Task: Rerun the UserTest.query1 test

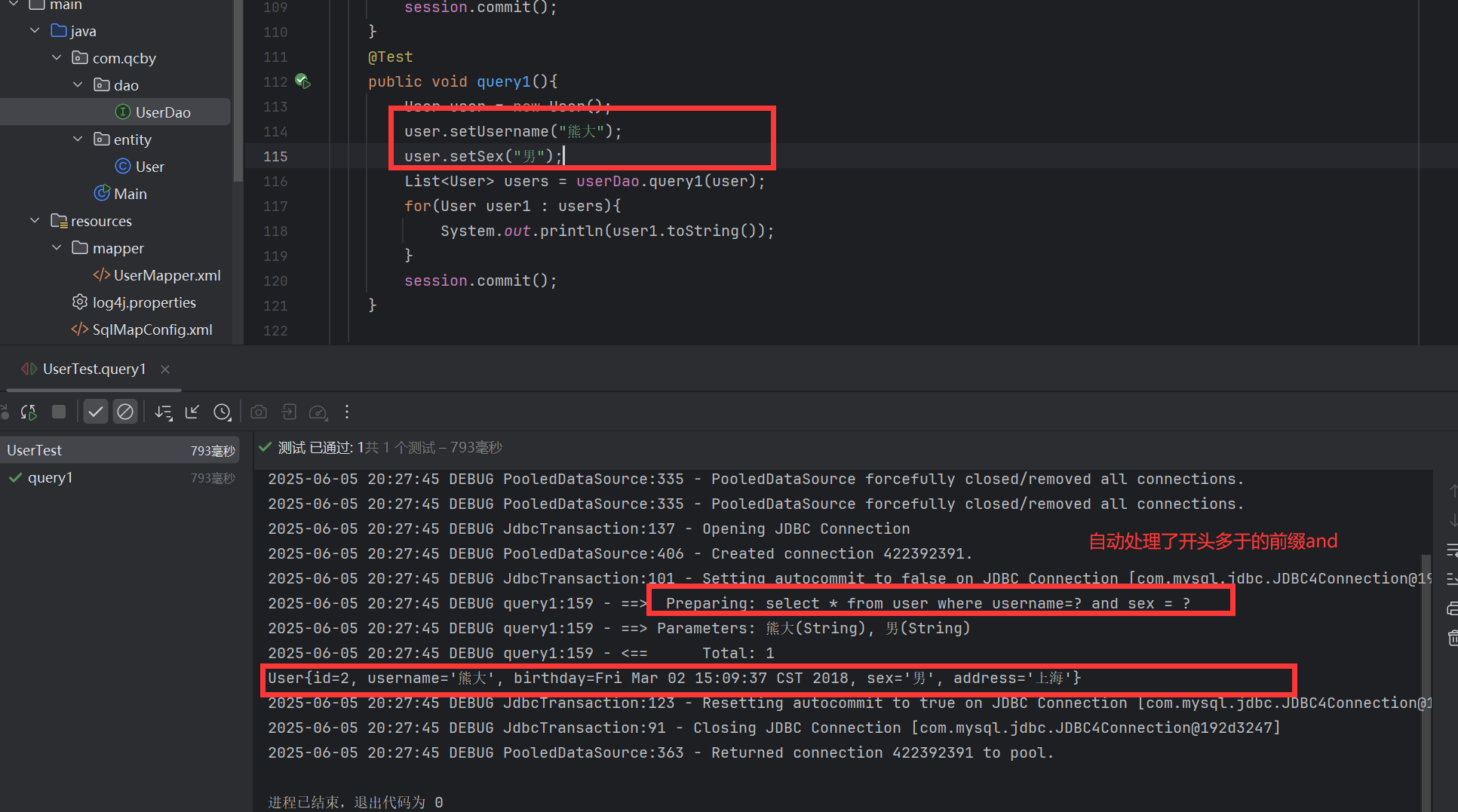Action: pyautogui.click(x=29, y=412)
